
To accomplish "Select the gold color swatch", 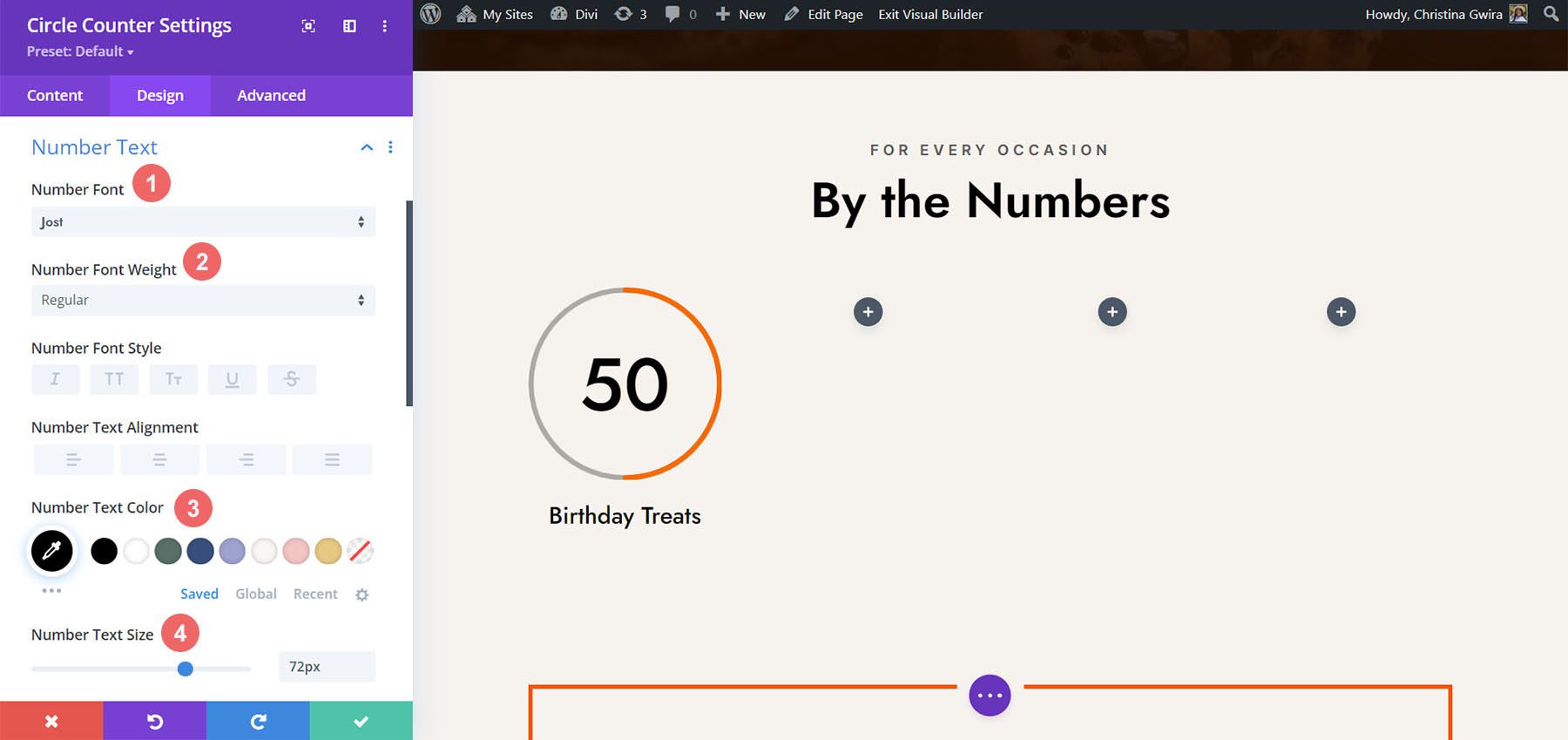I will [328, 551].
